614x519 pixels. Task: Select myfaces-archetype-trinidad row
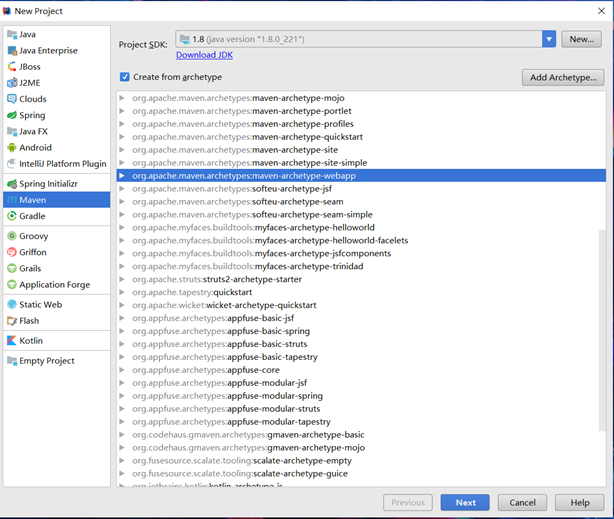(361, 266)
